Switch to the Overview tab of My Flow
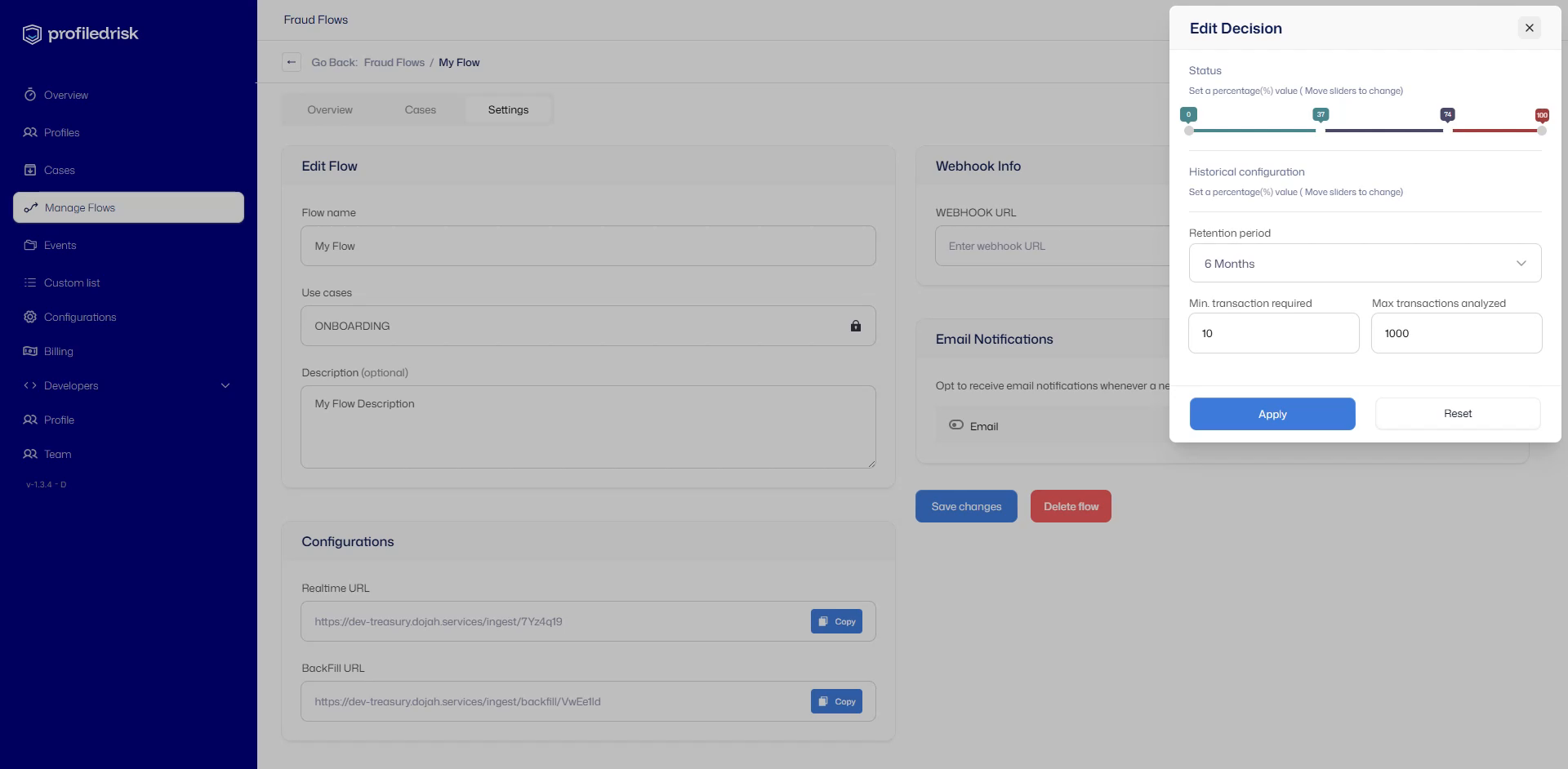This screenshot has height=769, width=1568. pyautogui.click(x=330, y=109)
